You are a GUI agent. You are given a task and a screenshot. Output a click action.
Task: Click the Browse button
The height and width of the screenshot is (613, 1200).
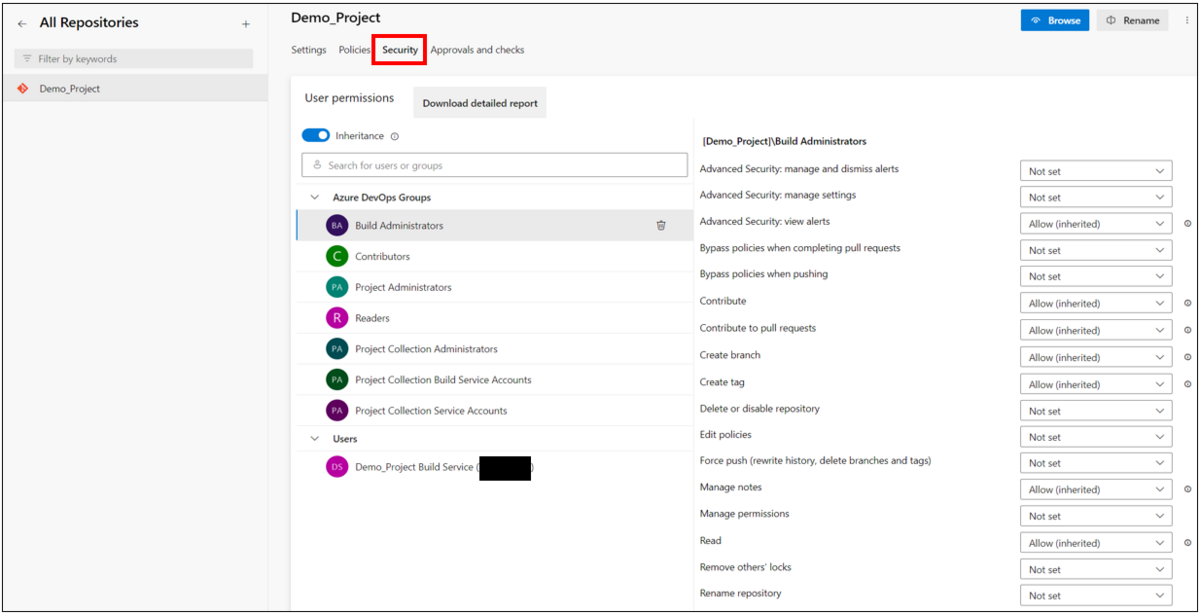pyautogui.click(x=1055, y=20)
